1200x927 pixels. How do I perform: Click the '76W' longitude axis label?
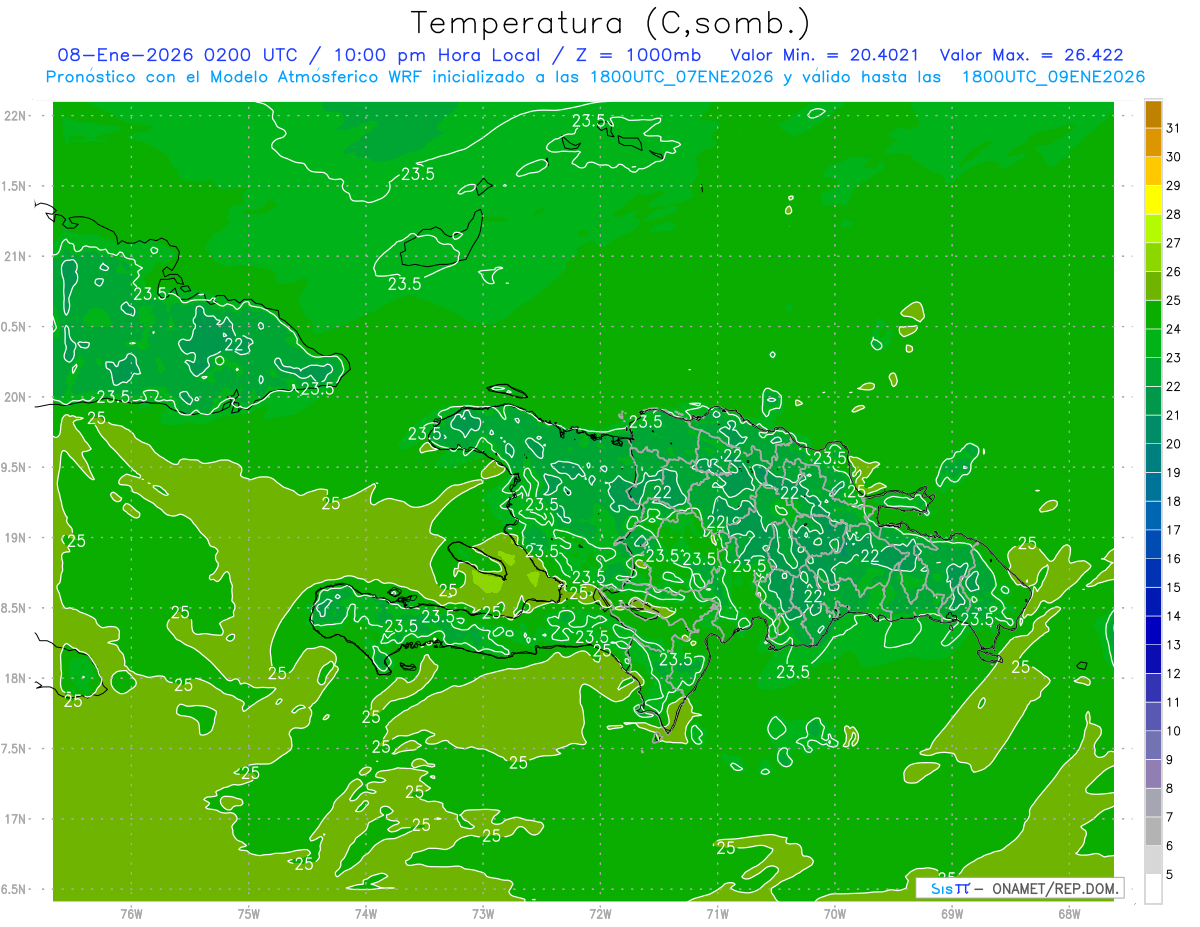(x=131, y=915)
